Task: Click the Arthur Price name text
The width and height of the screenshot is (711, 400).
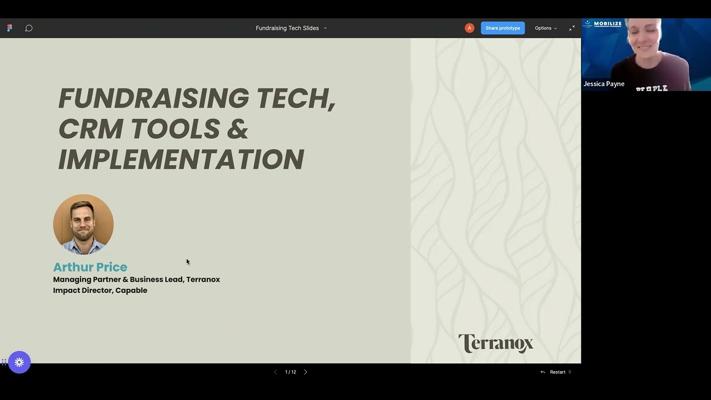Action: click(x=90, y=267)
